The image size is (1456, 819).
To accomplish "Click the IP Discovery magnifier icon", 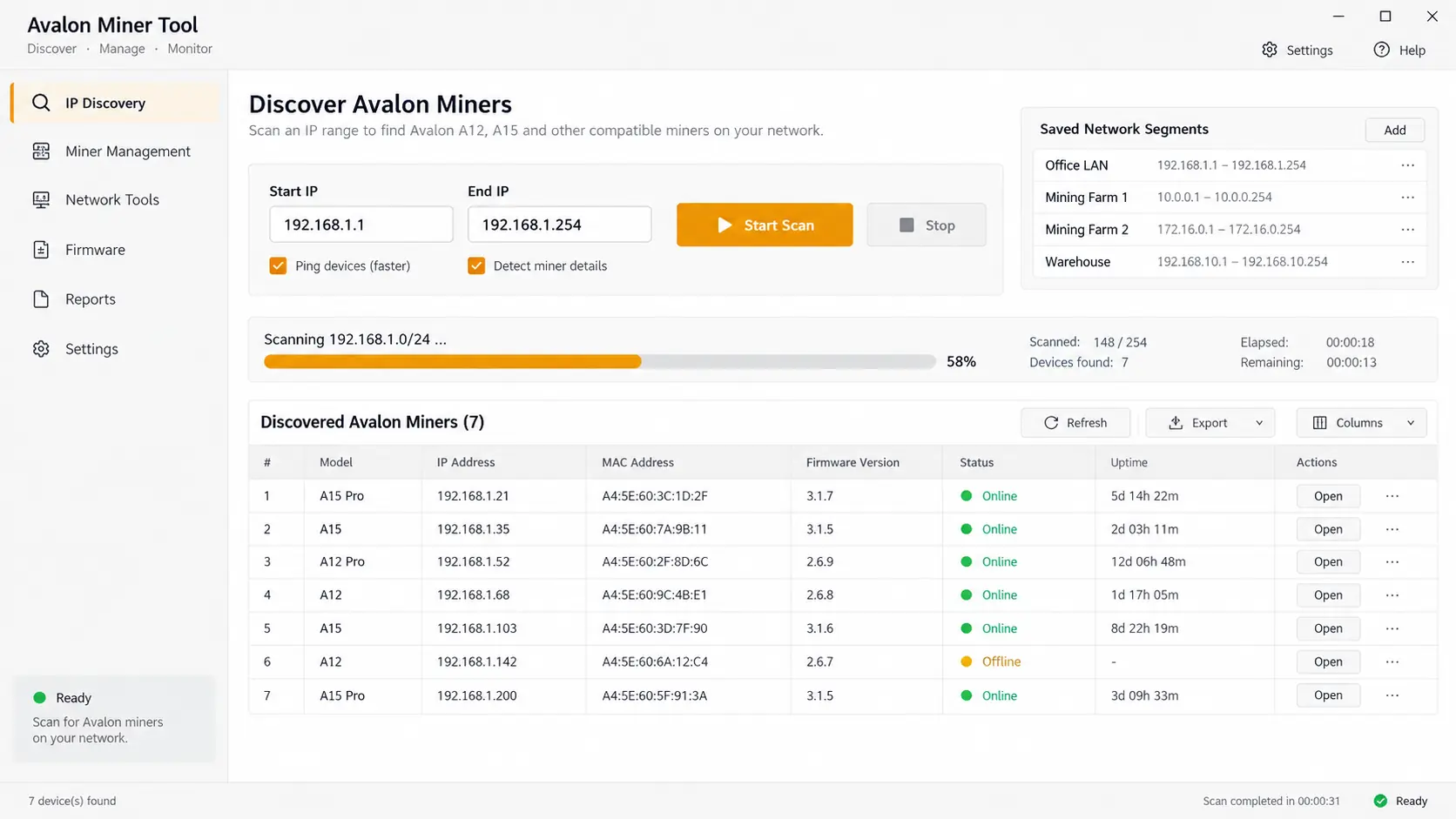I will [41, 103].
